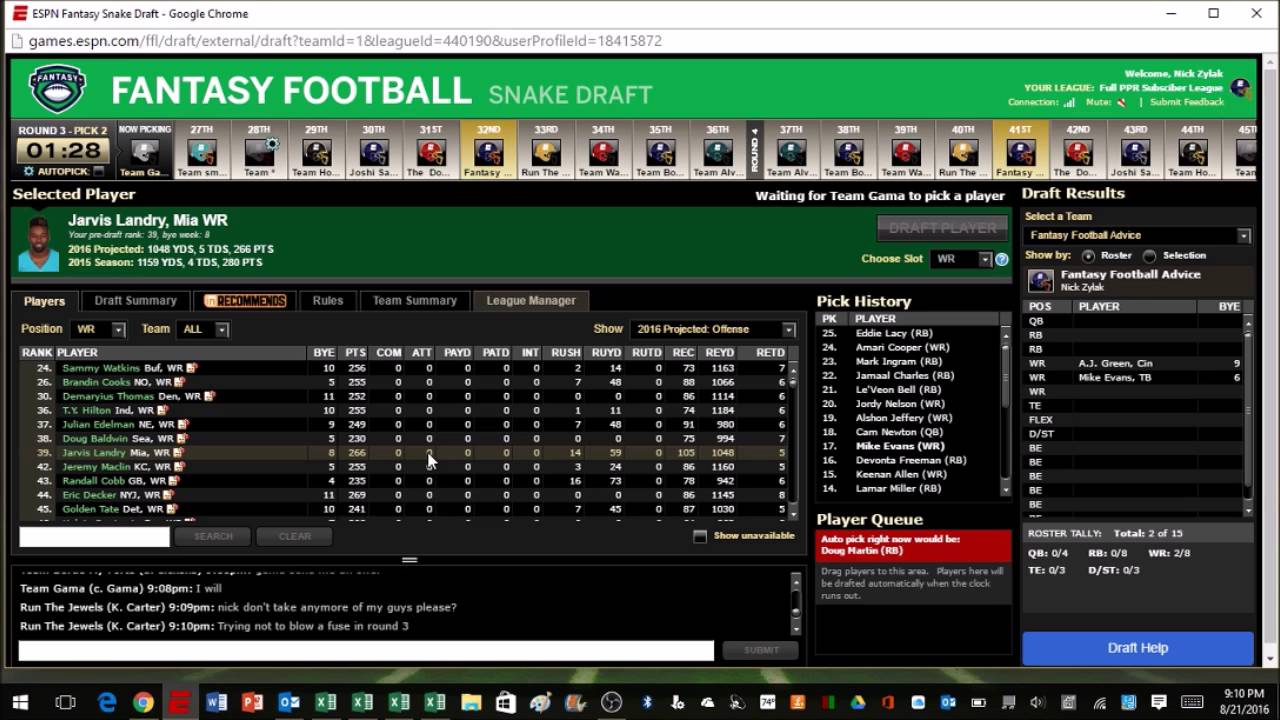Image resolution: width=1280 pixels, height=720 pixels.
Task: Switch to the Rules tab
Action: point(328,300)
